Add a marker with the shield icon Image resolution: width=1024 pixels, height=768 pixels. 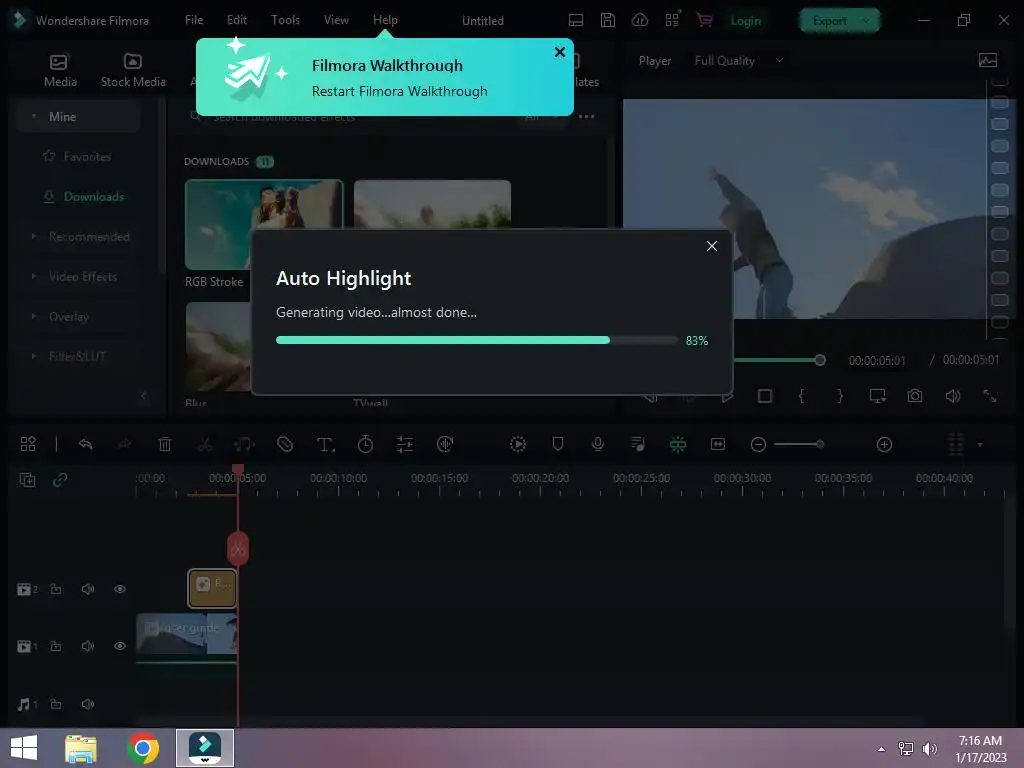(x=558, y=444)
